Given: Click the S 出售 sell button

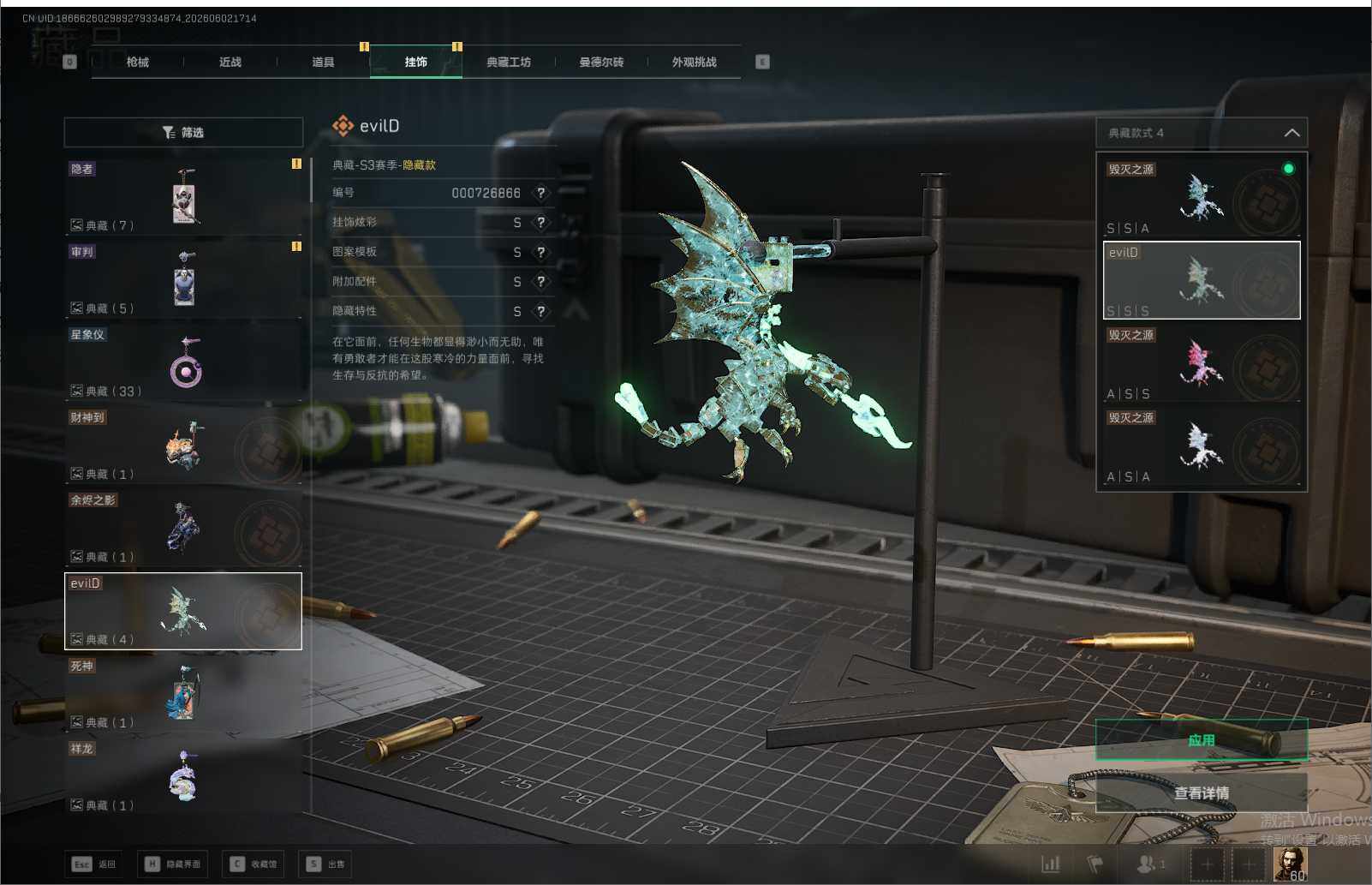Looking at the screenshot, I should [325, 864].
